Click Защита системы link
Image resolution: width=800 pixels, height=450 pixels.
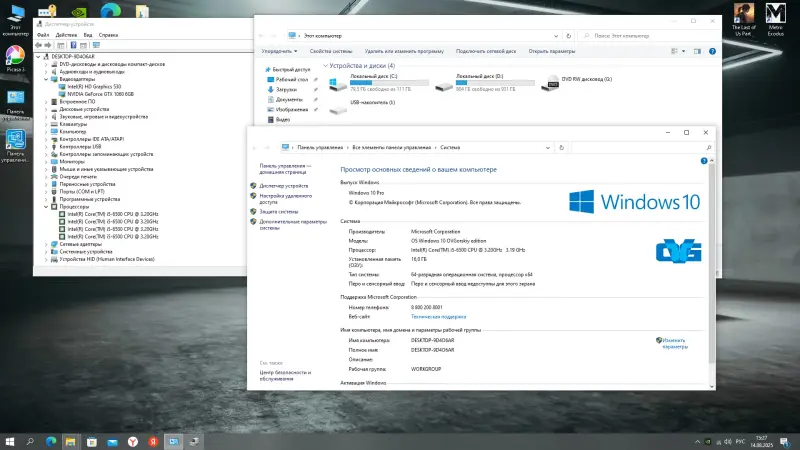tap(279, 212)
